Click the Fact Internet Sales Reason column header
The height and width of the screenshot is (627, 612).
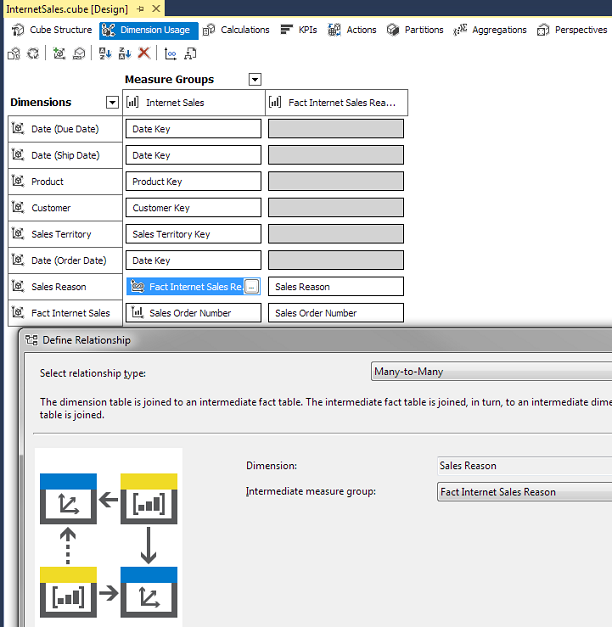coord(336,102)
